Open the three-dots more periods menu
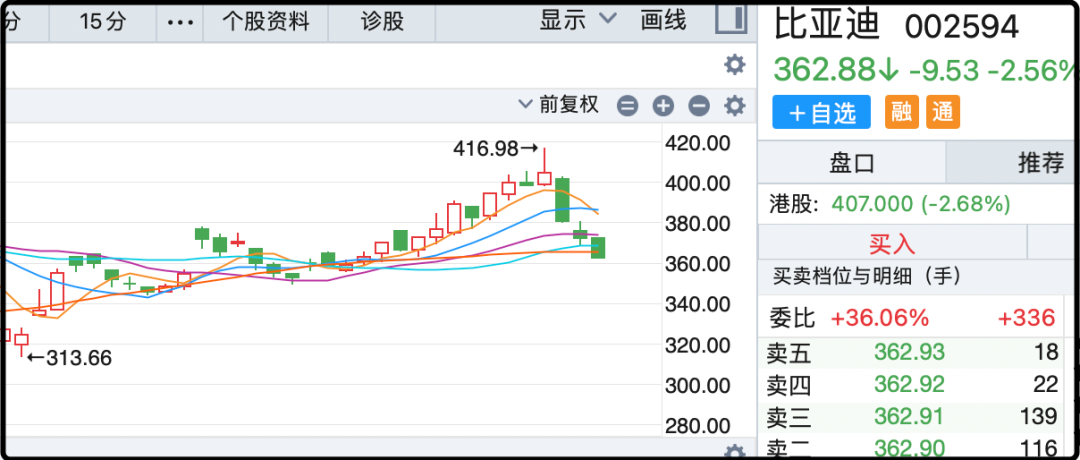Screen dimensions: 1080x460 pyautogui.click(x=180, y=21)
